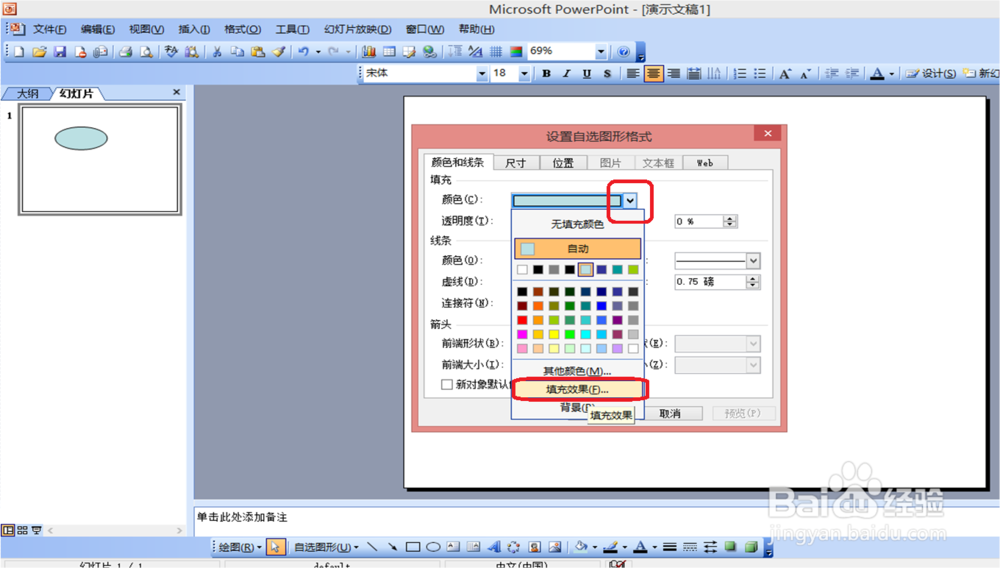This screenshot has width=1000, height=568.
Task: Increase the line weight 0.75 磅 stepper
Action: (753, 278)
